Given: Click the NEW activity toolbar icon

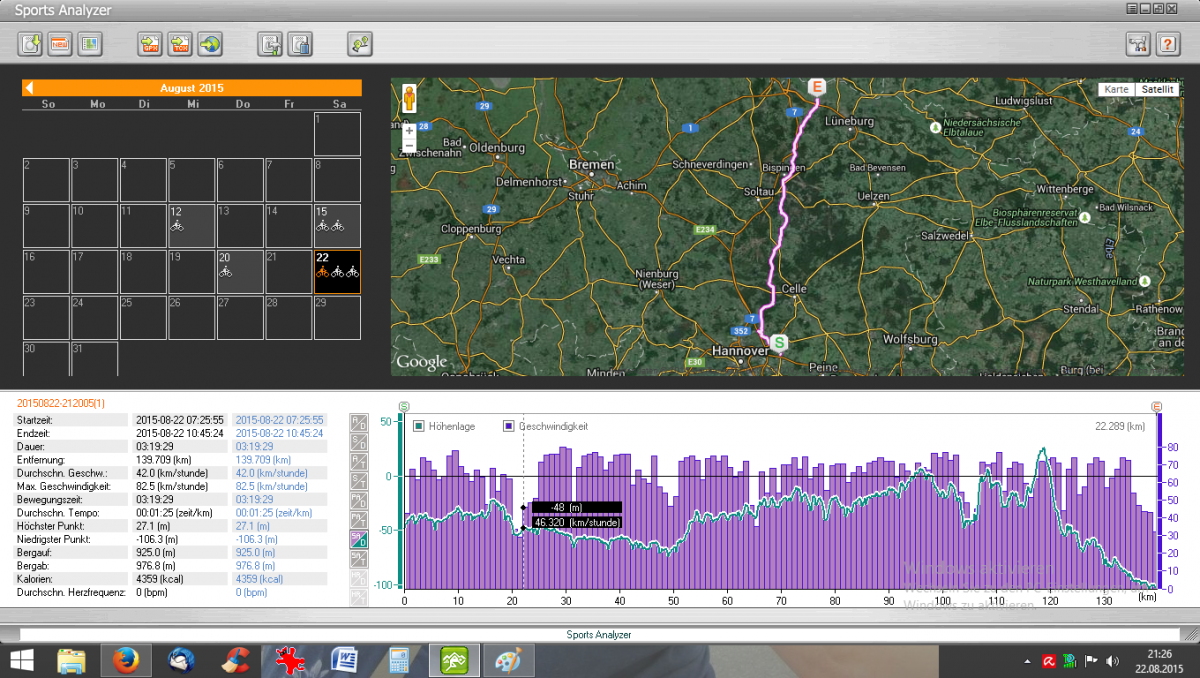Looking at the screenshot, I should [60, 44].
